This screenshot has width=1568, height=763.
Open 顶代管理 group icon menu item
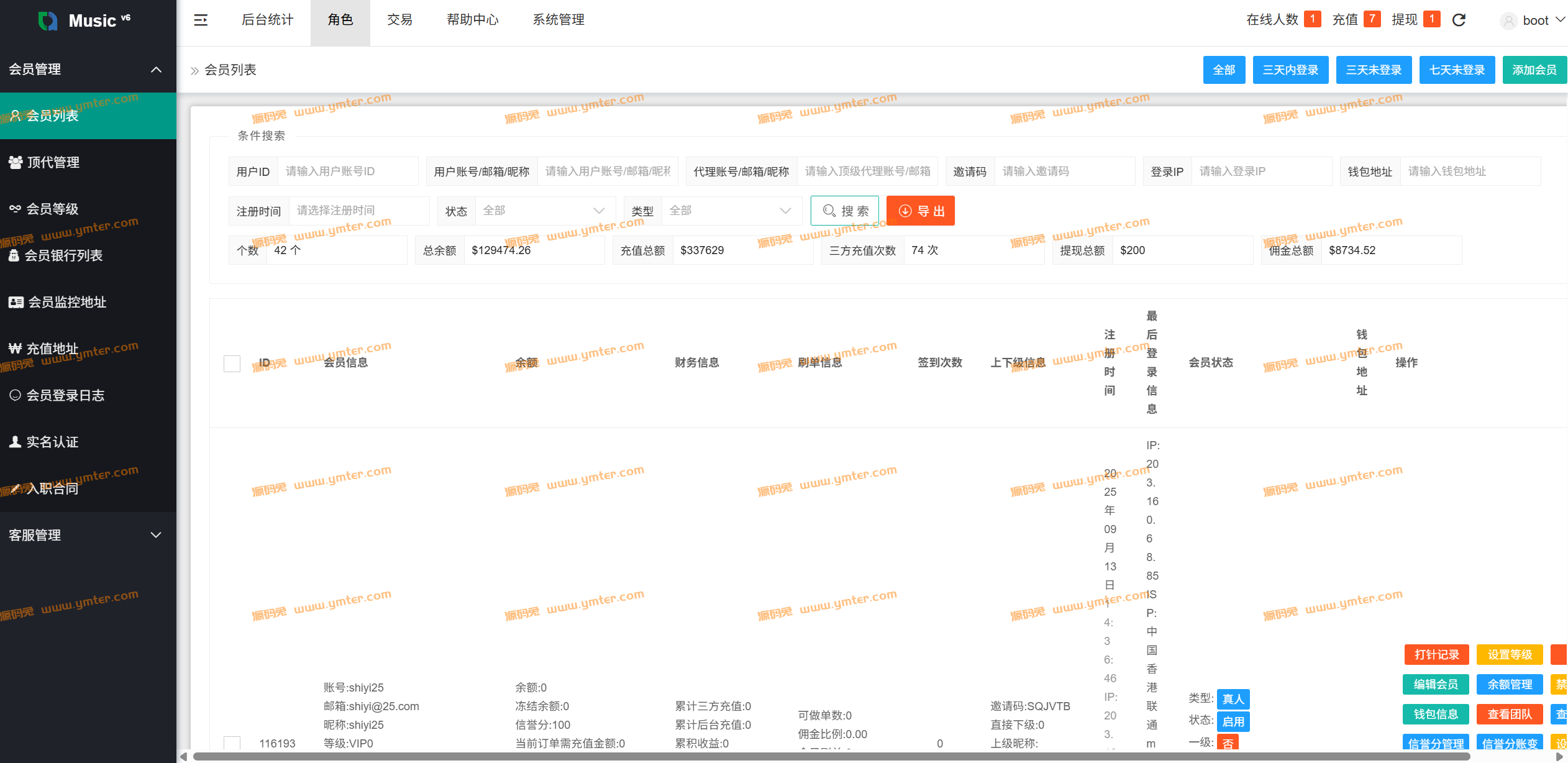[x=53, y=162]
